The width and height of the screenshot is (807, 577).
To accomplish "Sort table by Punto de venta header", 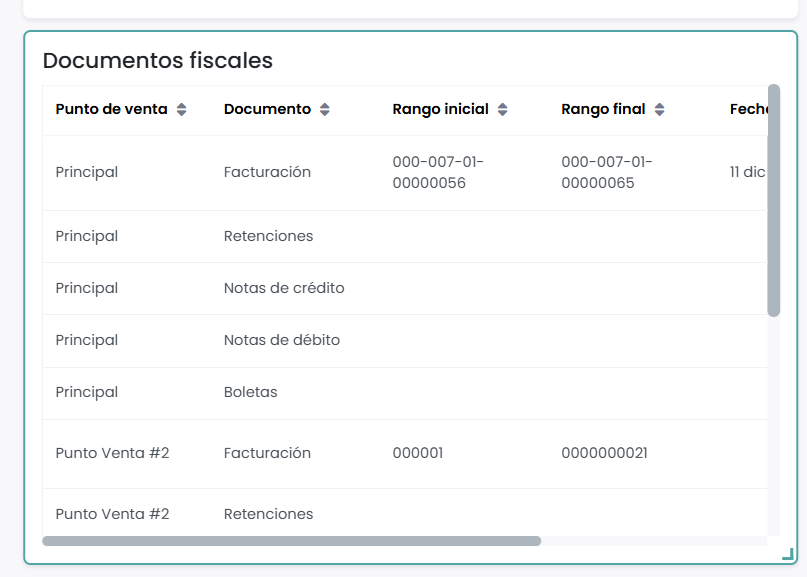I will click(x=111, y=110).
